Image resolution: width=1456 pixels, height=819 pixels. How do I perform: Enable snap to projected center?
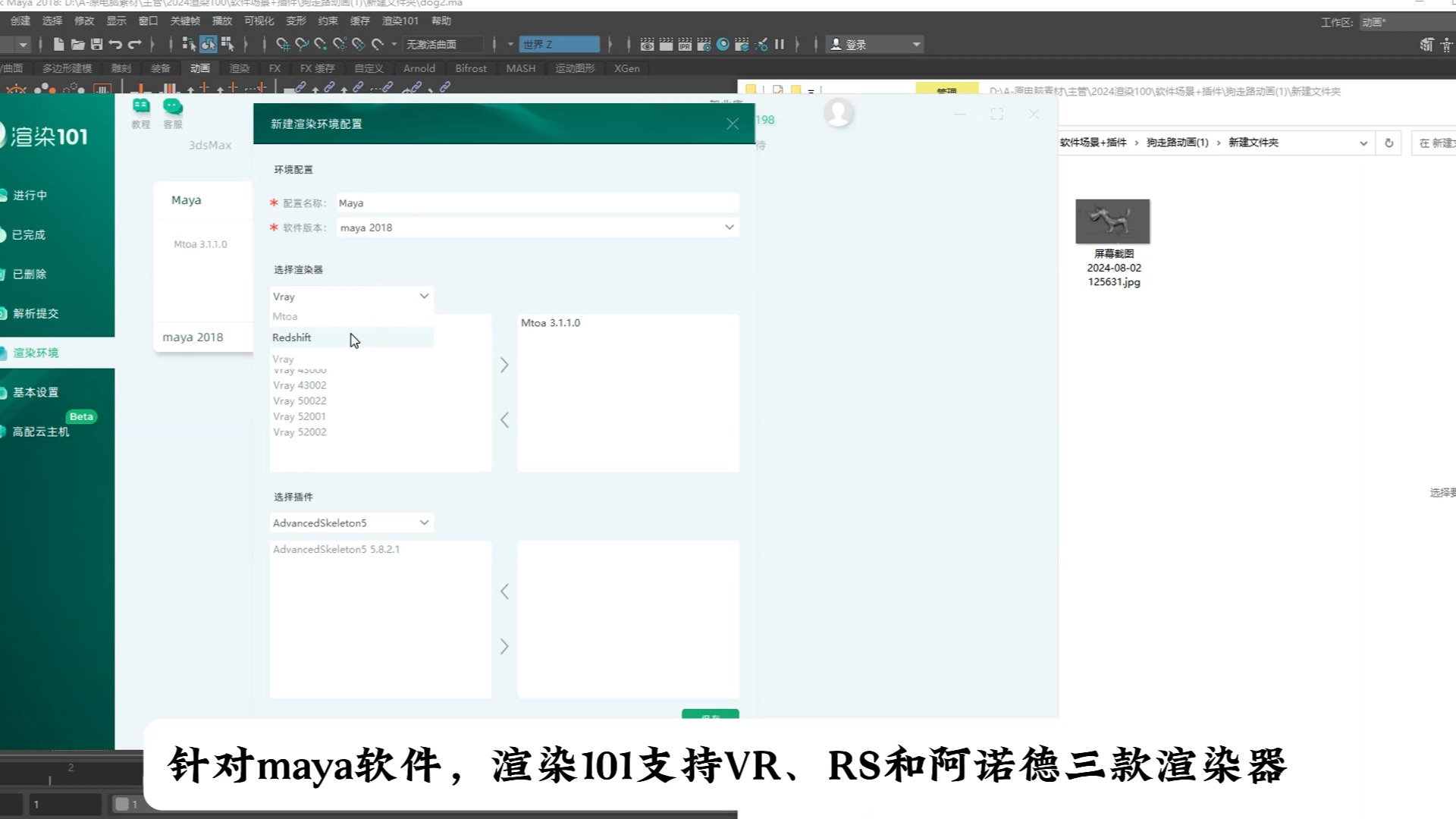tap(340, 45)
